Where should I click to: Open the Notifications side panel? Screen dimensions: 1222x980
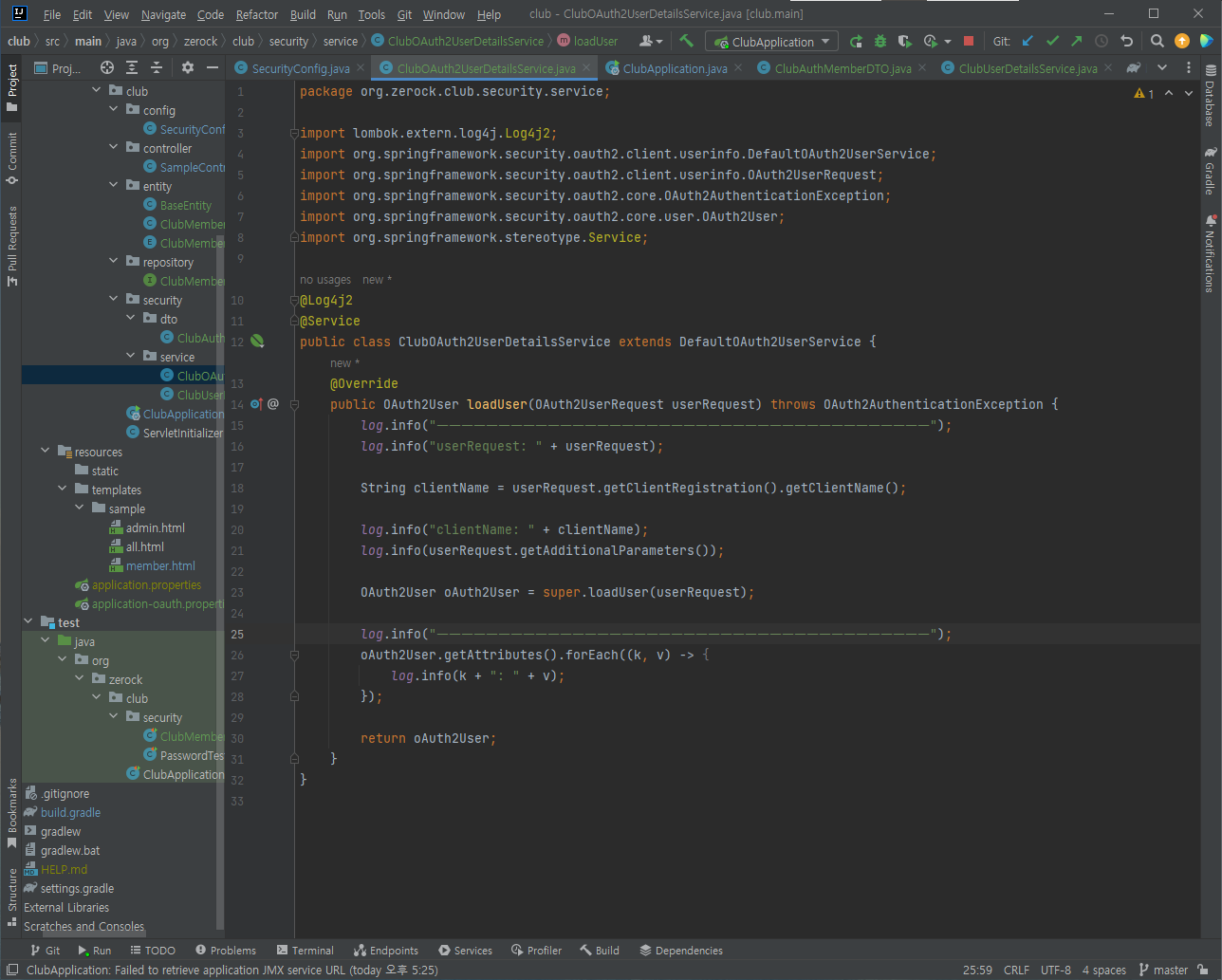tap(1210, 253)
